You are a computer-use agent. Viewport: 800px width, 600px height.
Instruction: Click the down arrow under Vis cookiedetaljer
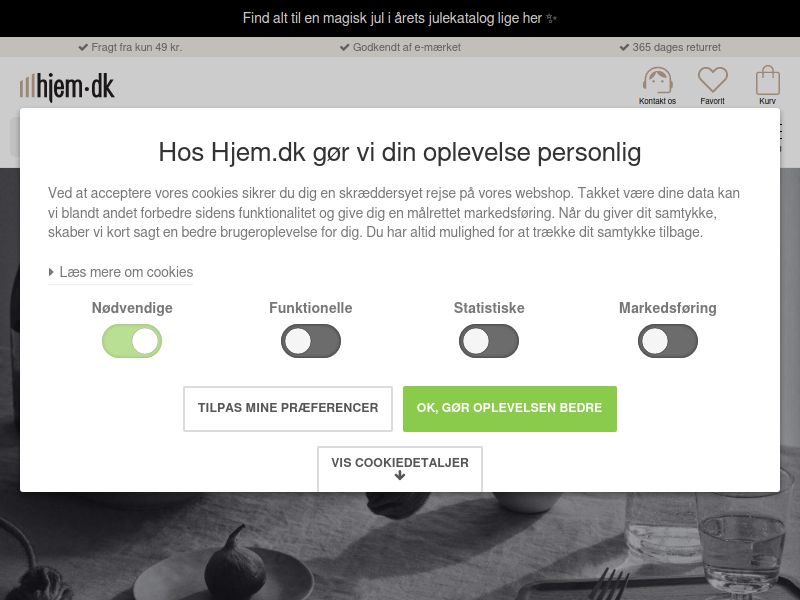coord(400,476)
